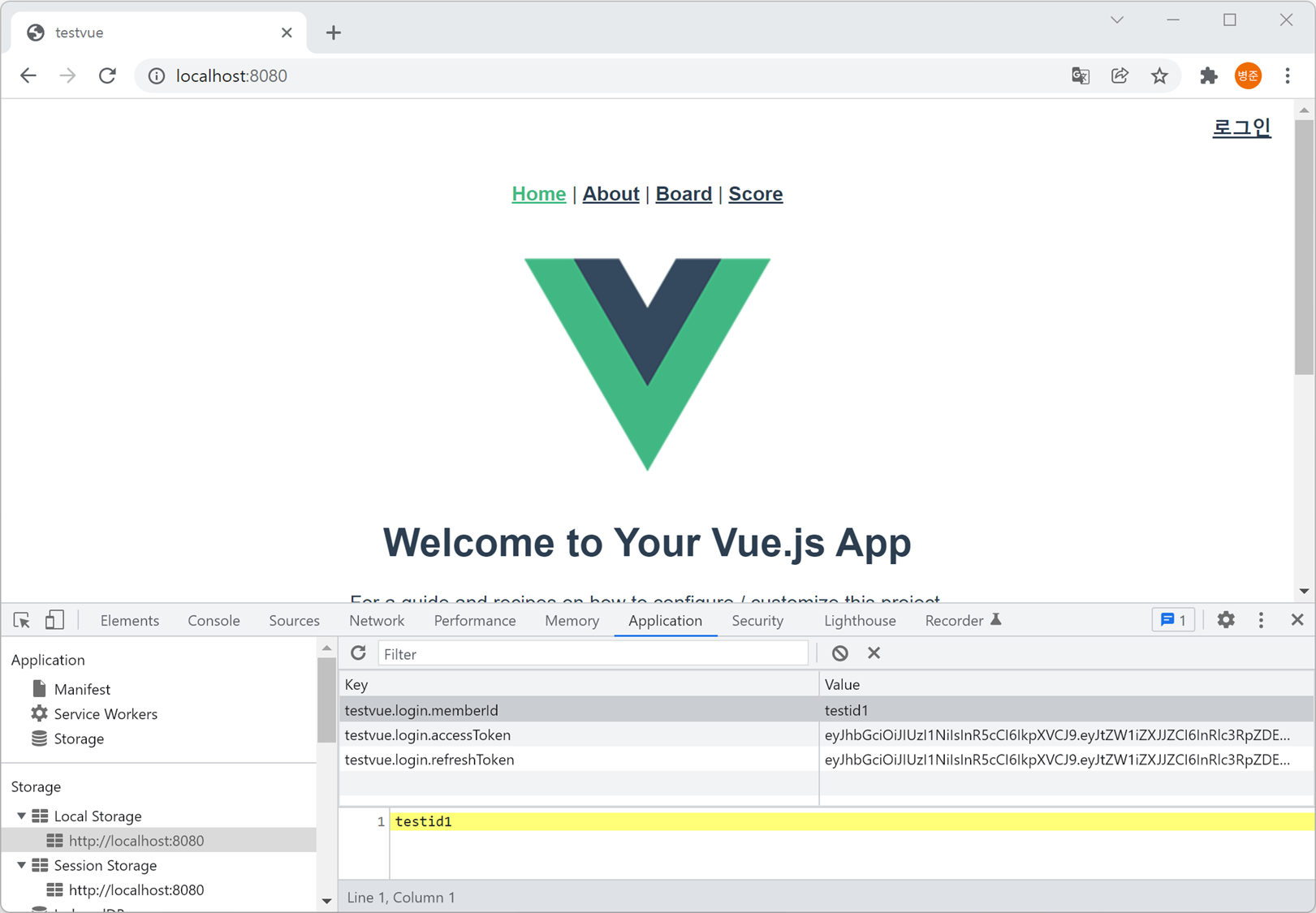The height and width of the screenshot is (913, 1316).
Task: Go forward with the browser arrow
Action: point(67,75)
